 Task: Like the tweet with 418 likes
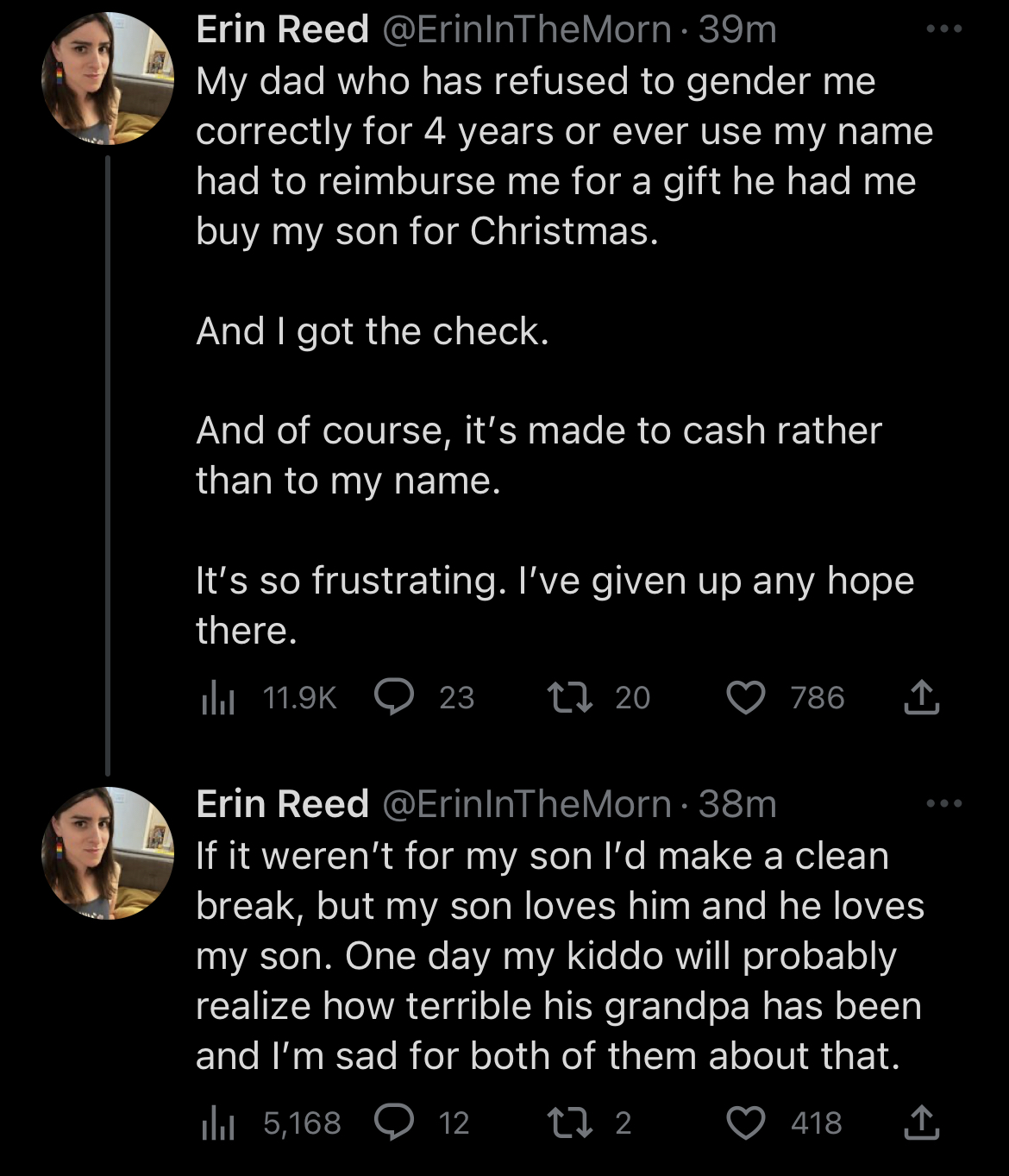[x=746, y=1123]
